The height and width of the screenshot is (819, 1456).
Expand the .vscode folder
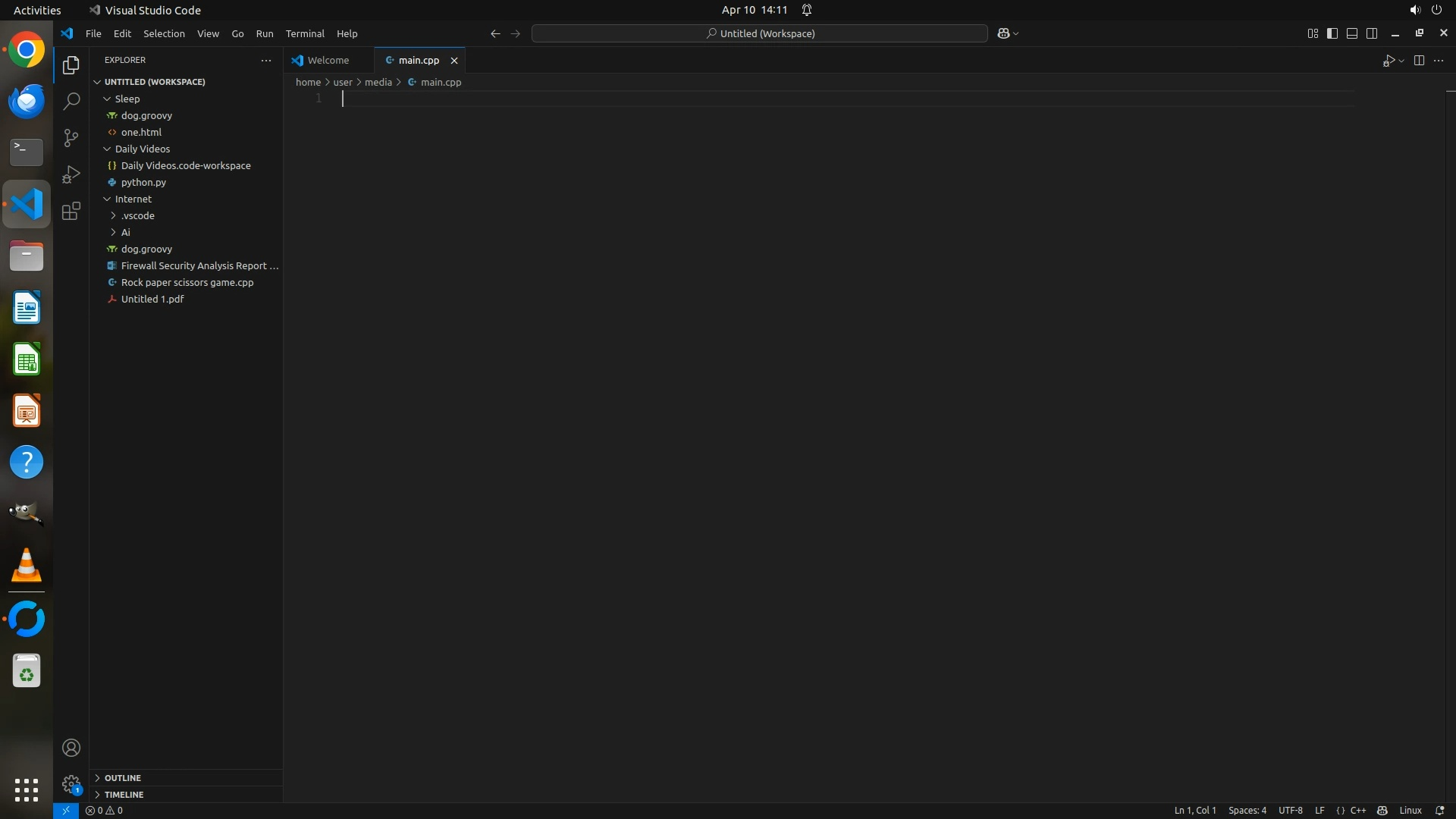tap(114, 215)
